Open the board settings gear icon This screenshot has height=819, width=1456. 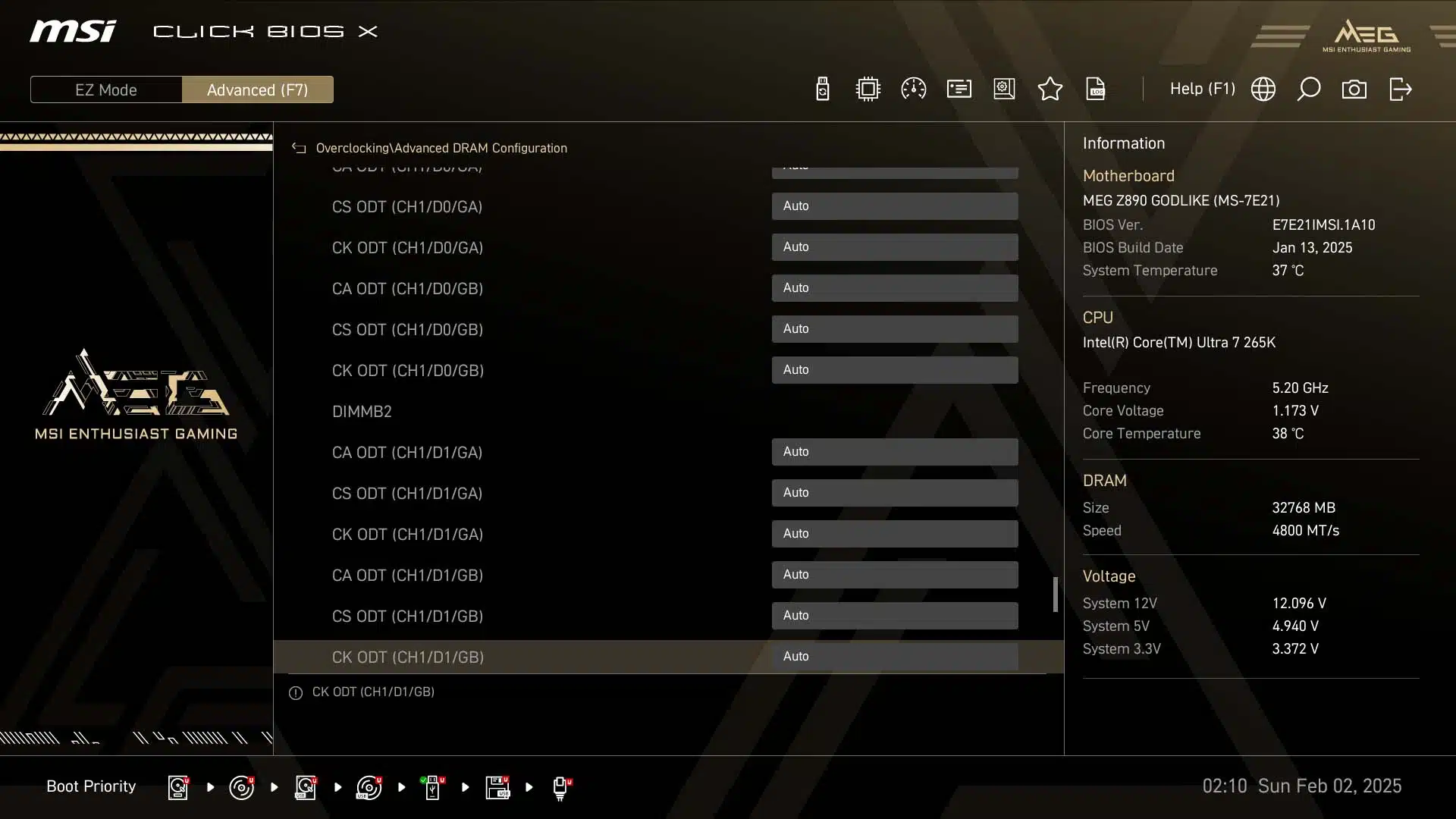[1004, 89]
